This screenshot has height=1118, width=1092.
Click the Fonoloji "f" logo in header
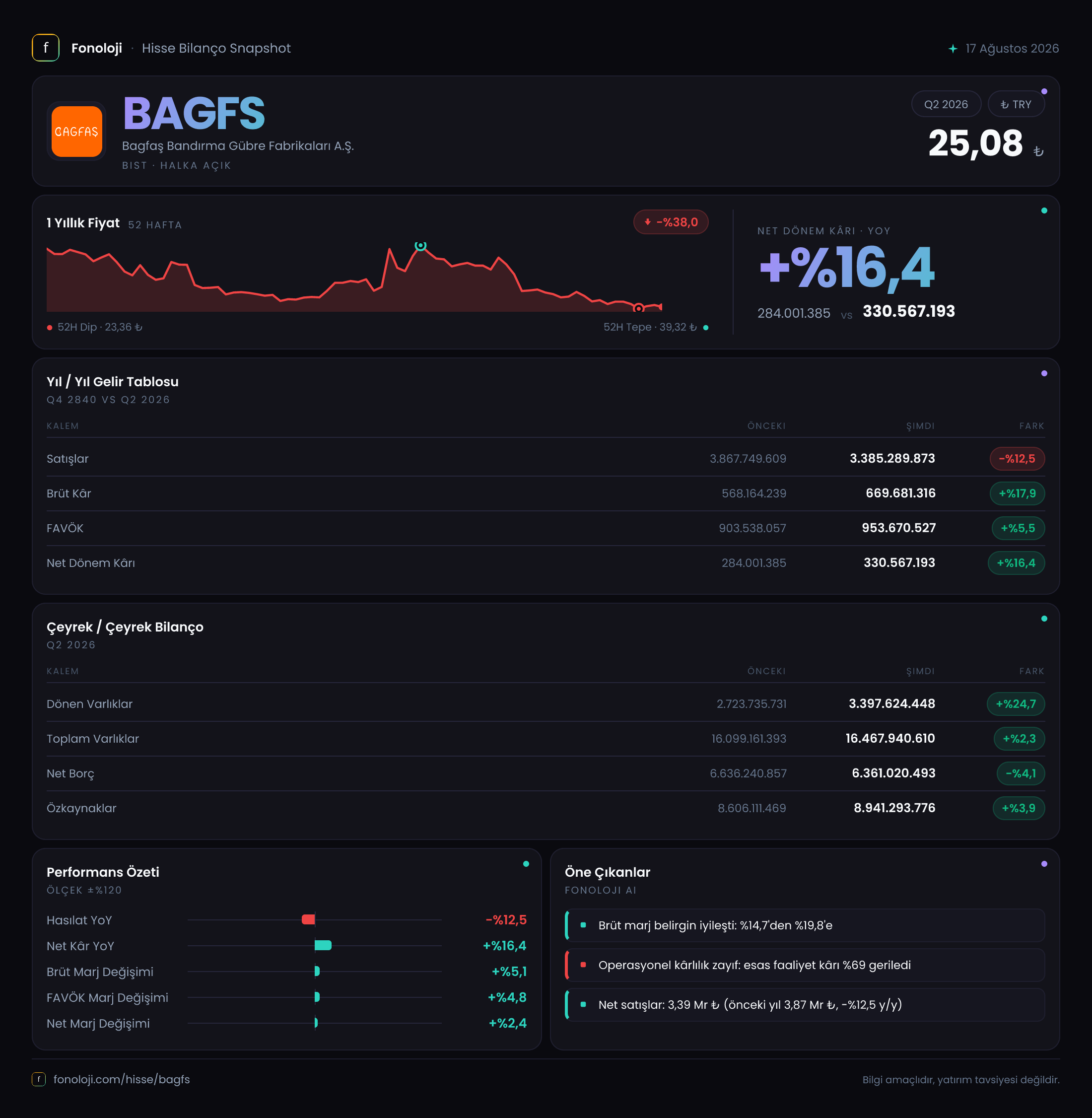(45, 48)
